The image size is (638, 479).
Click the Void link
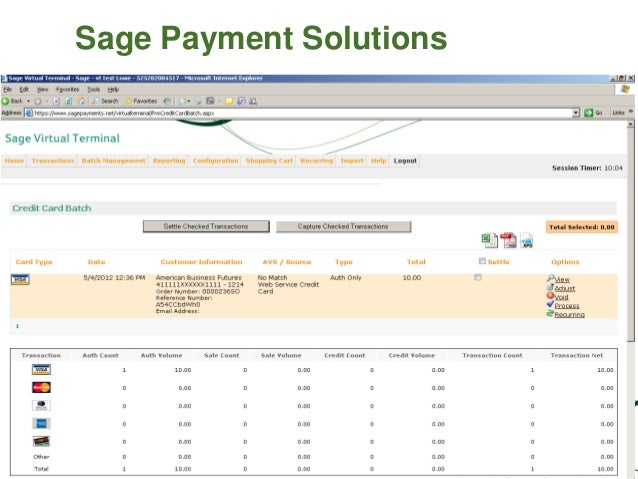pyautogui.click(x=561, y=297)
